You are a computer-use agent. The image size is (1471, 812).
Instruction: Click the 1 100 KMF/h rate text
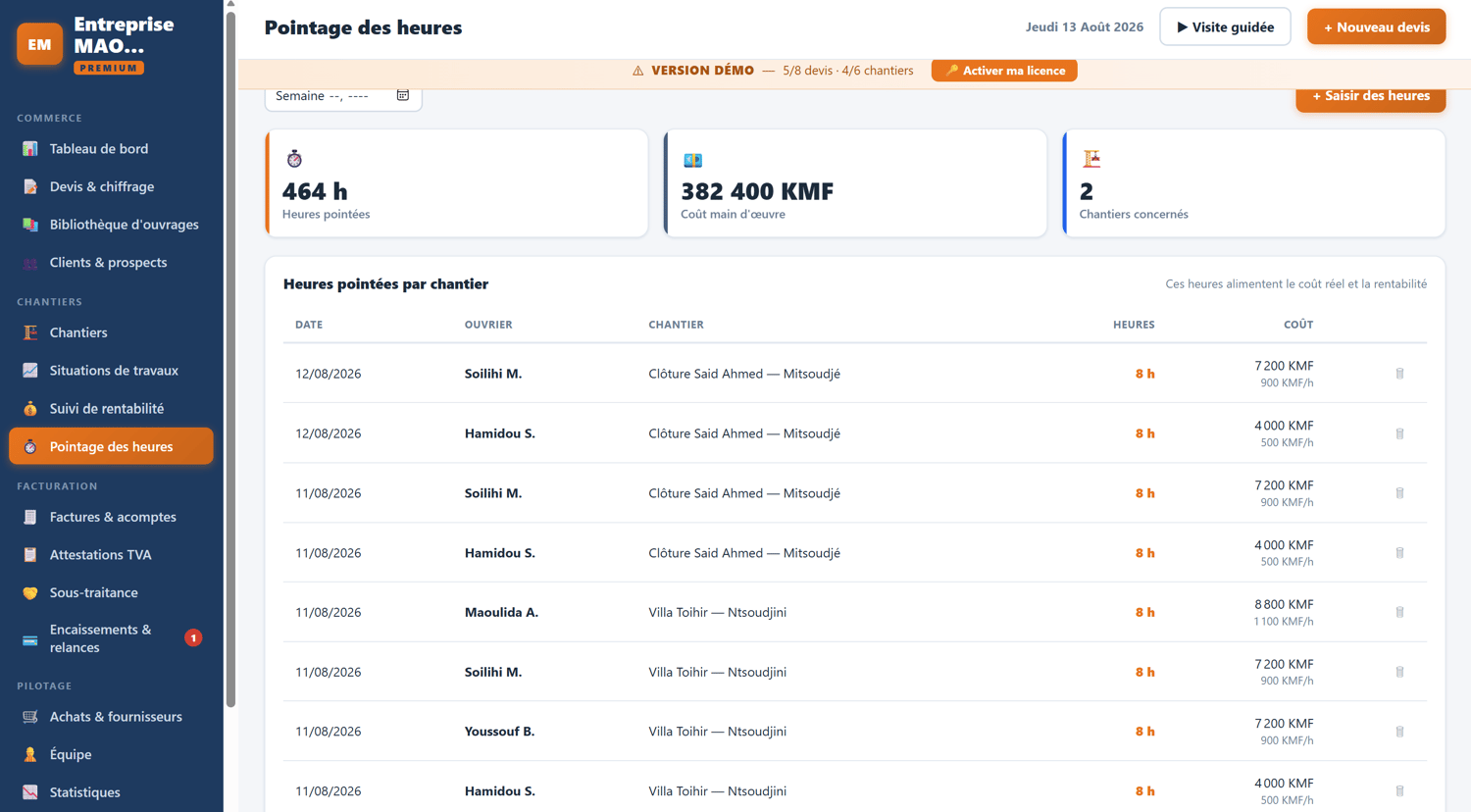(x=1284, y=622)
